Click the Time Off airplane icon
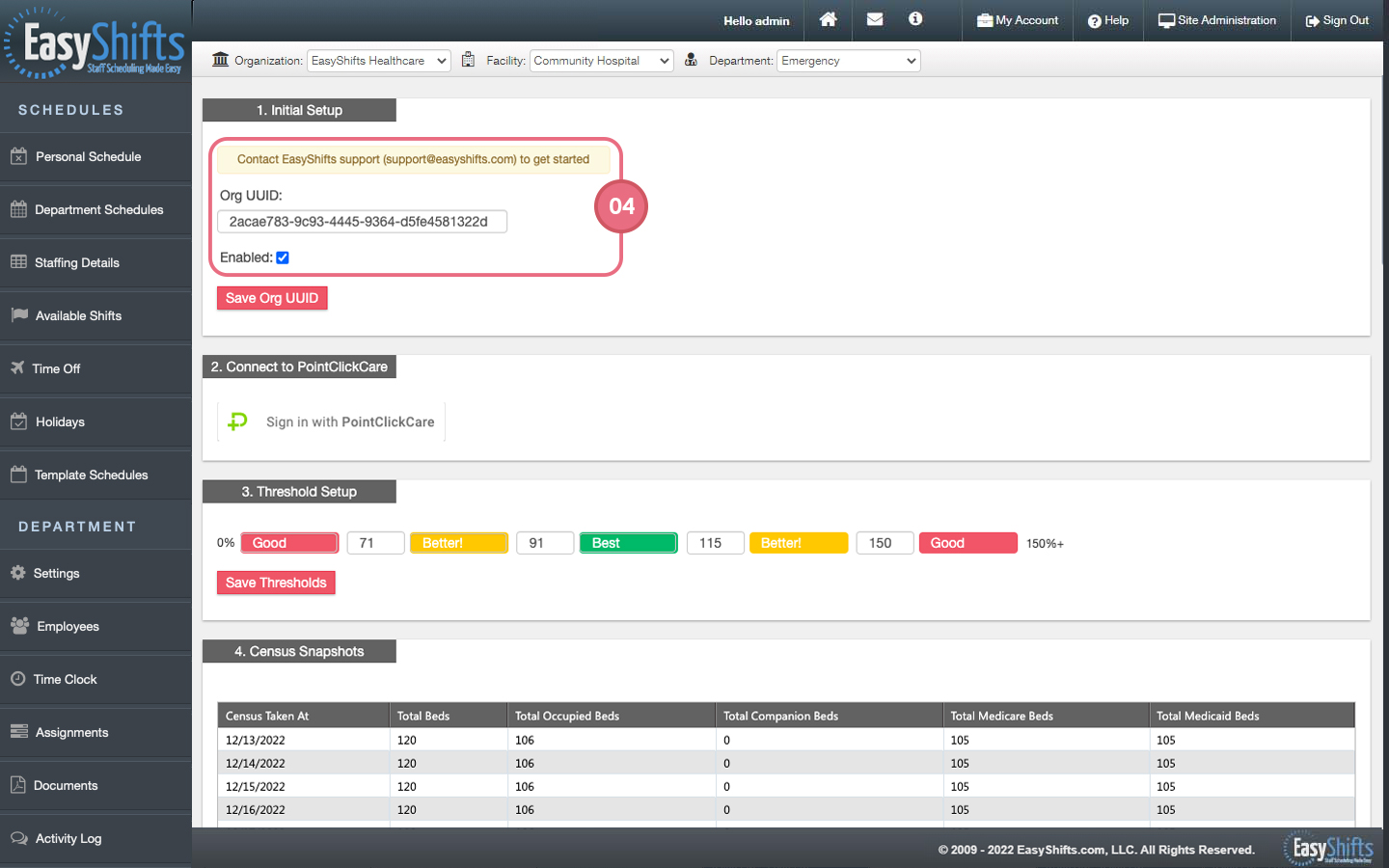The width and height of the screenshot is (1389, 868). point(17,367)
